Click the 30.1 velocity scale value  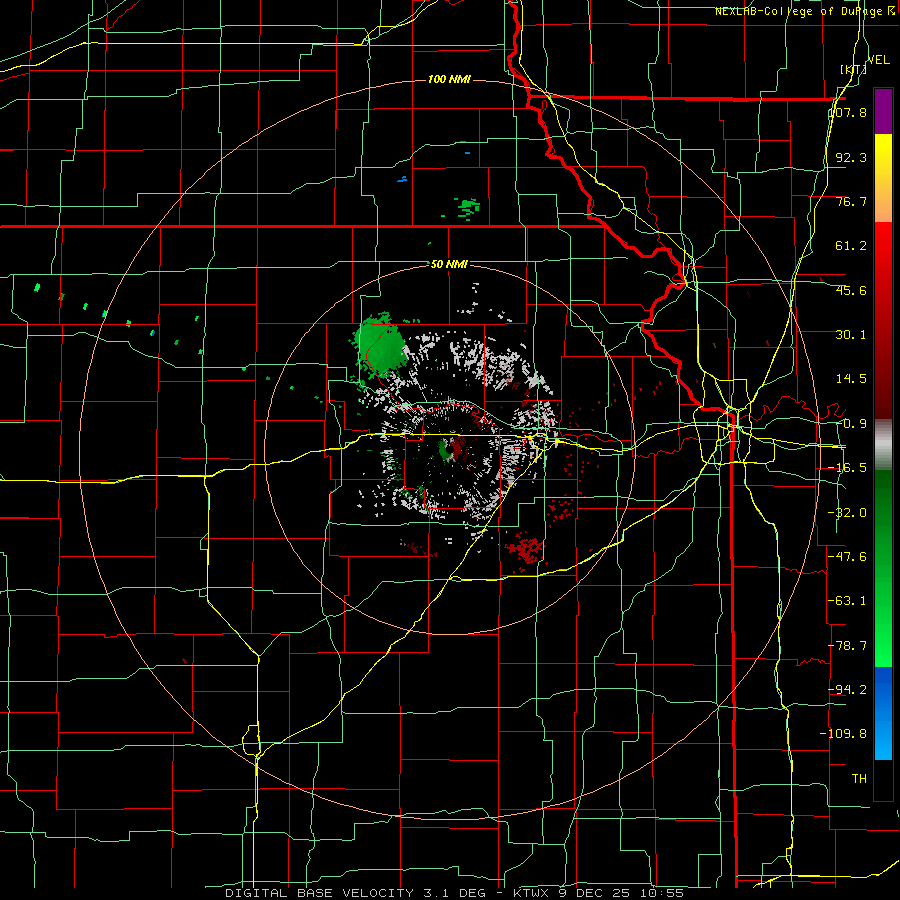[851, 335]
